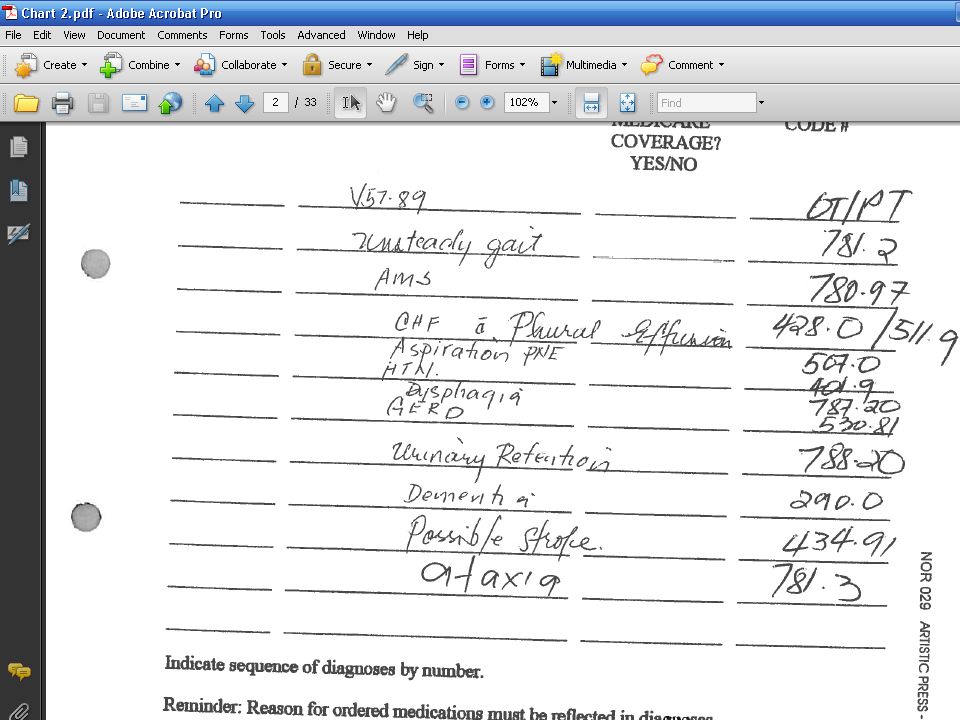The height and width of the screenshot is (720, 960).
Task: Expand the Forms dropdown arrow
Action: tap(522, 65)
